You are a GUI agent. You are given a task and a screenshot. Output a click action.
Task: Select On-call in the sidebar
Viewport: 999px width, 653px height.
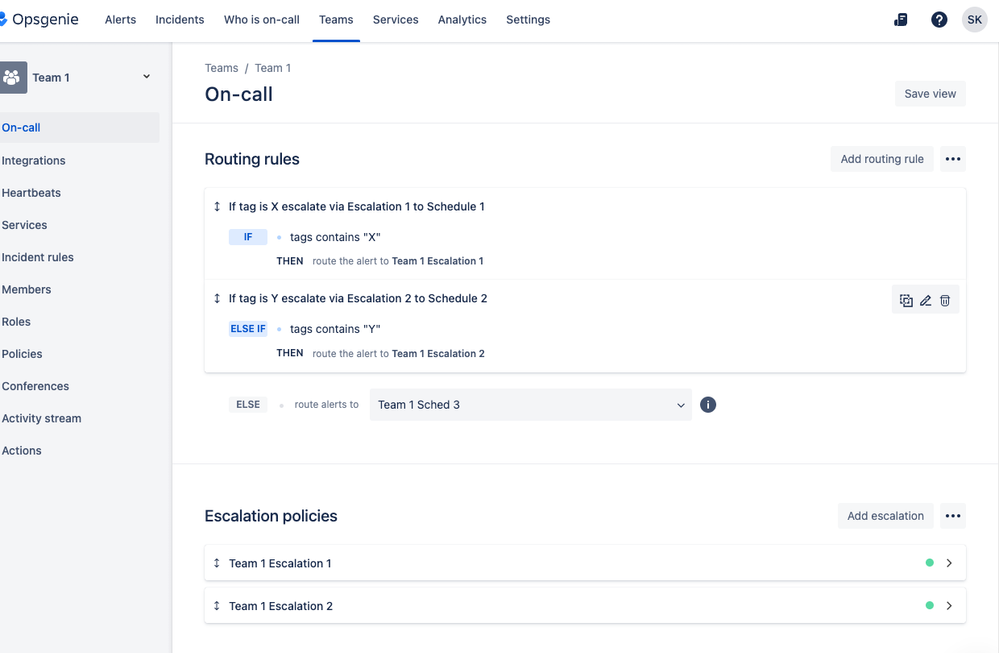coord(79,127)
